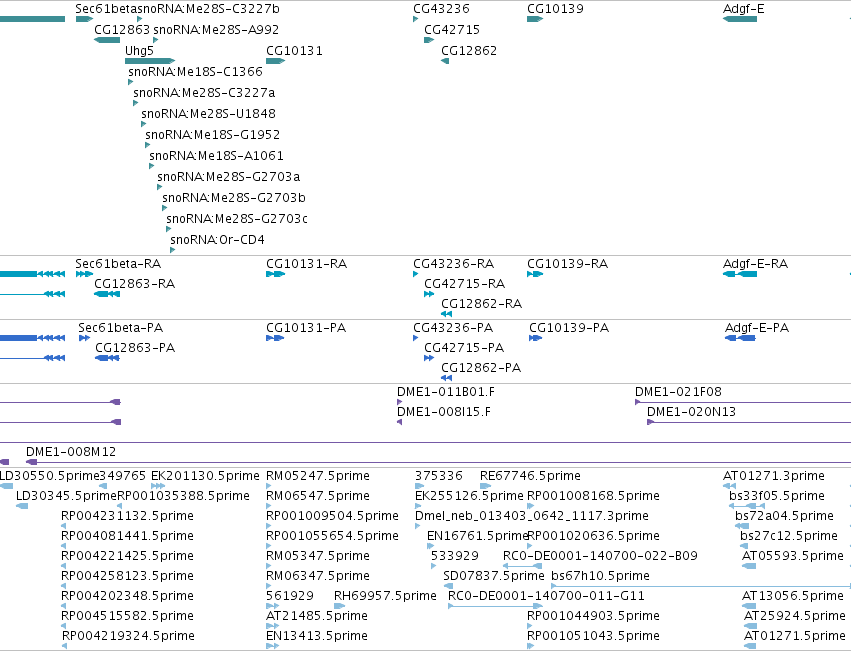Select the Uhg5 gene arrow glyph
The width and height of the screenshot is (851, 651).
(x=150, y=61)
